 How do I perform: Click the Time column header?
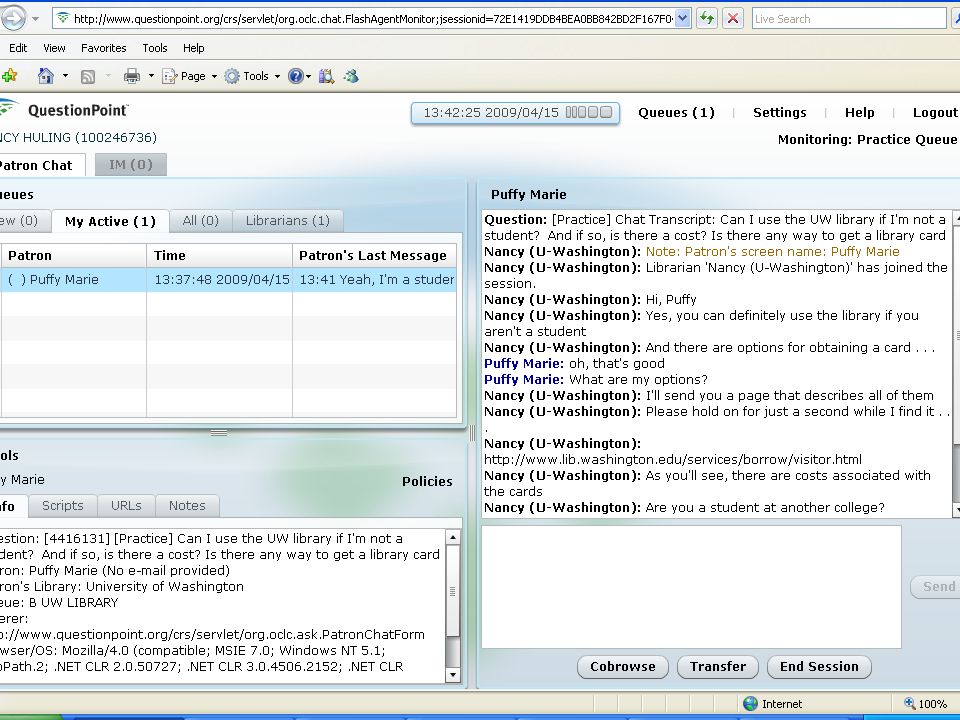click(219, 255)
